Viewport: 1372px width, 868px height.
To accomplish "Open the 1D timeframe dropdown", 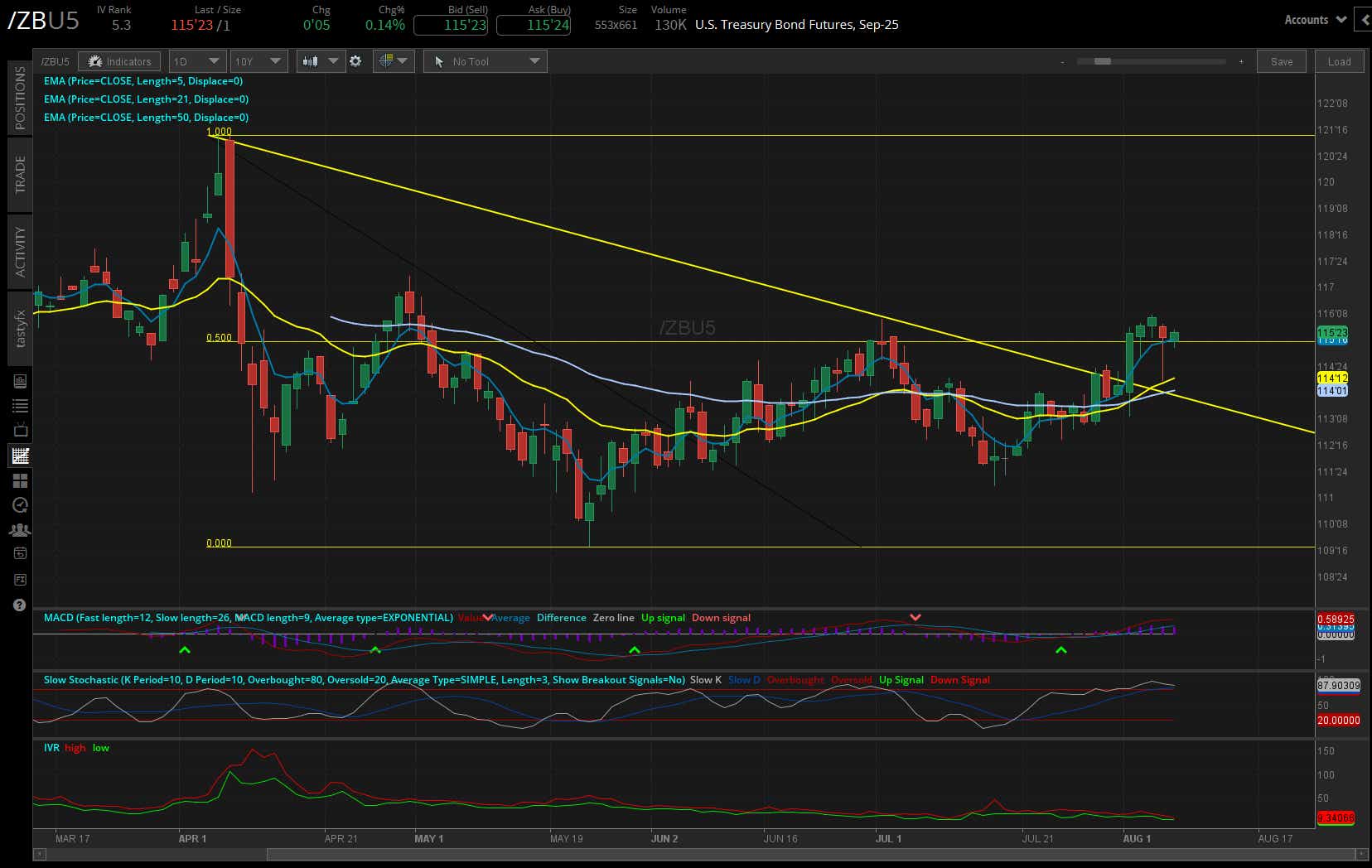I will (x=196, y=60).
